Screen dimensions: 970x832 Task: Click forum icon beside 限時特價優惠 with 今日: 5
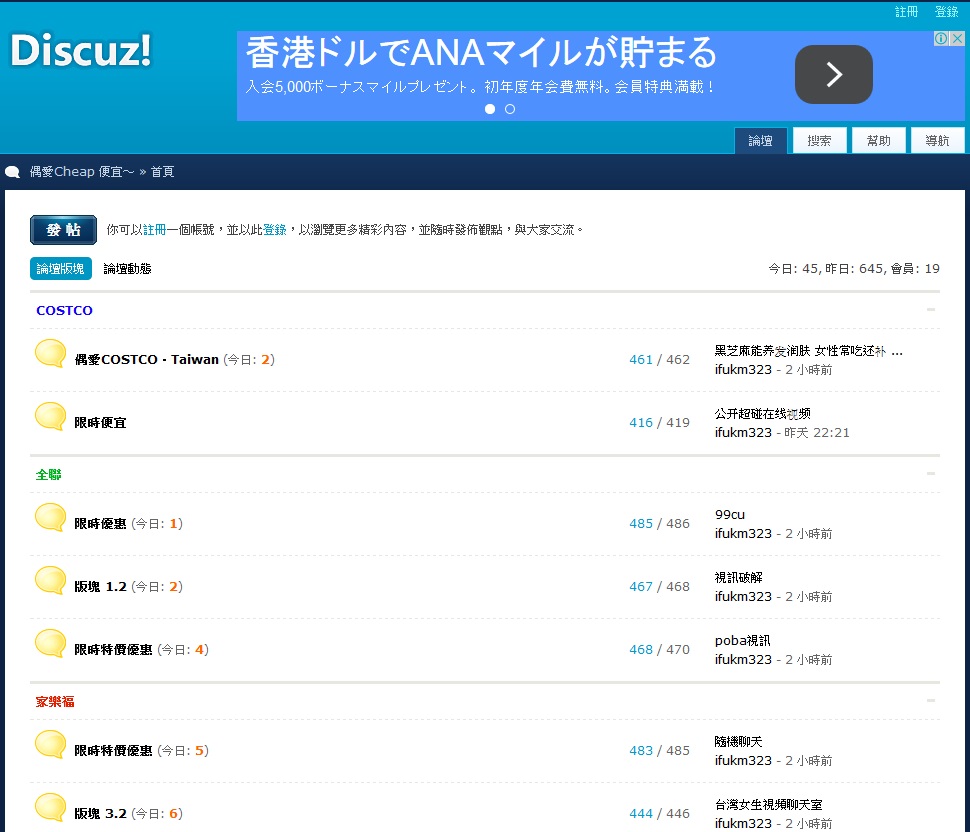(x=50, y=744)
